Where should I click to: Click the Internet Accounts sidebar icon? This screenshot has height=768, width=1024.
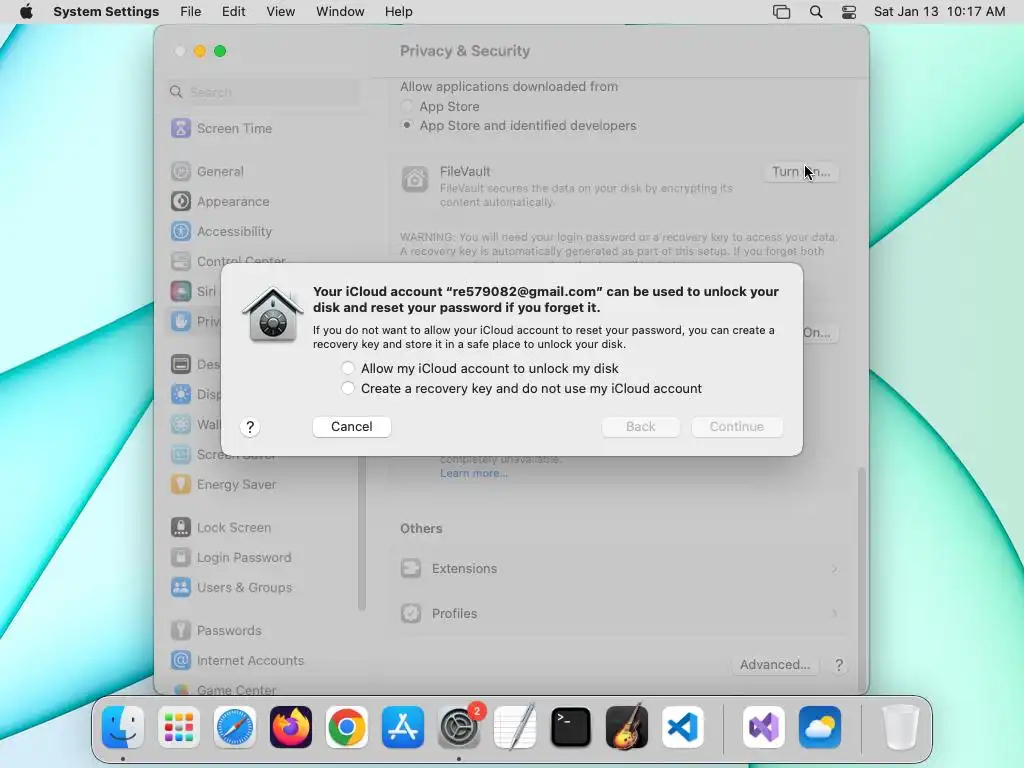181,660
